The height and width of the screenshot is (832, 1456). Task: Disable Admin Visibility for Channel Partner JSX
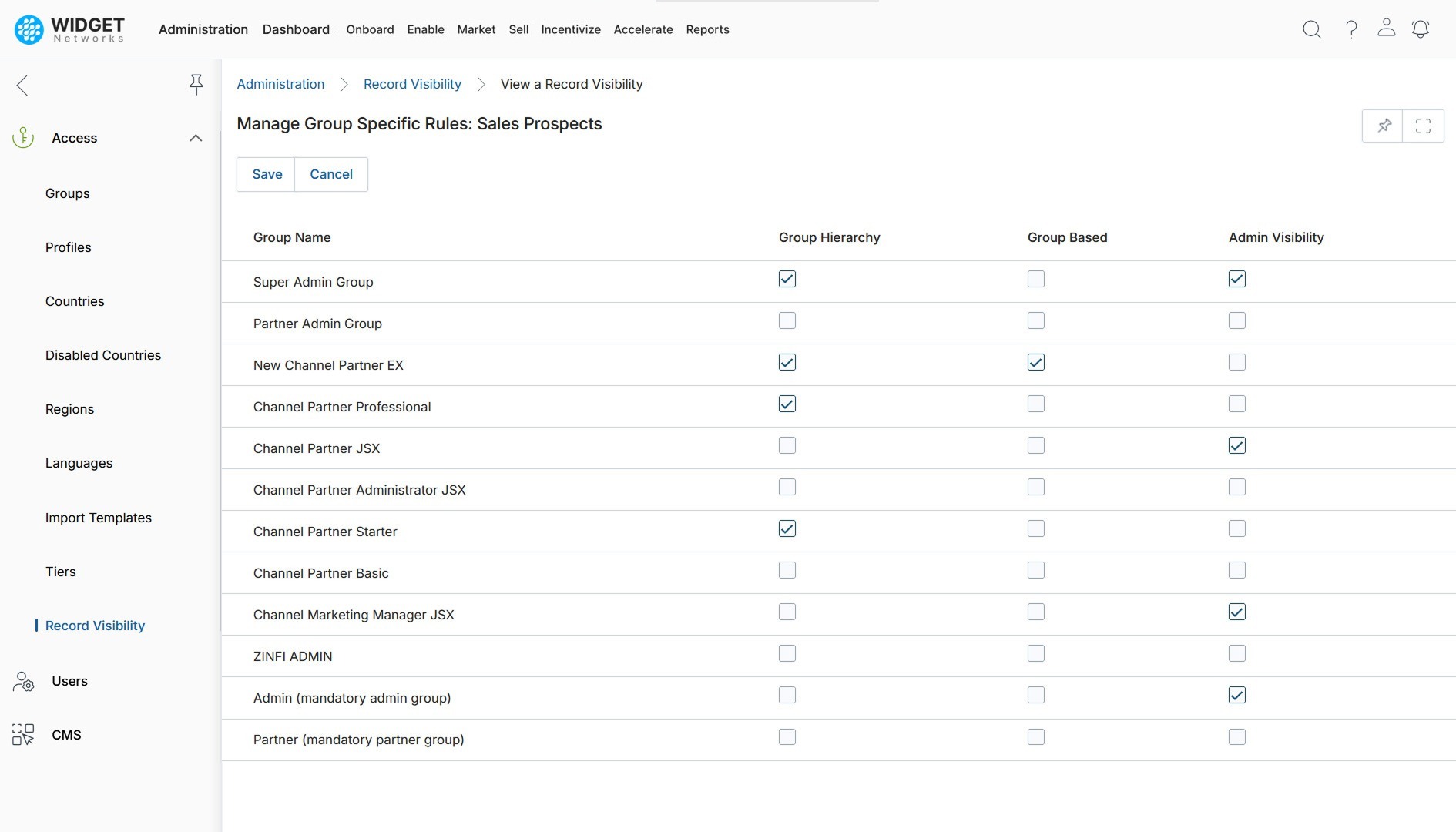pos(1236,445)
